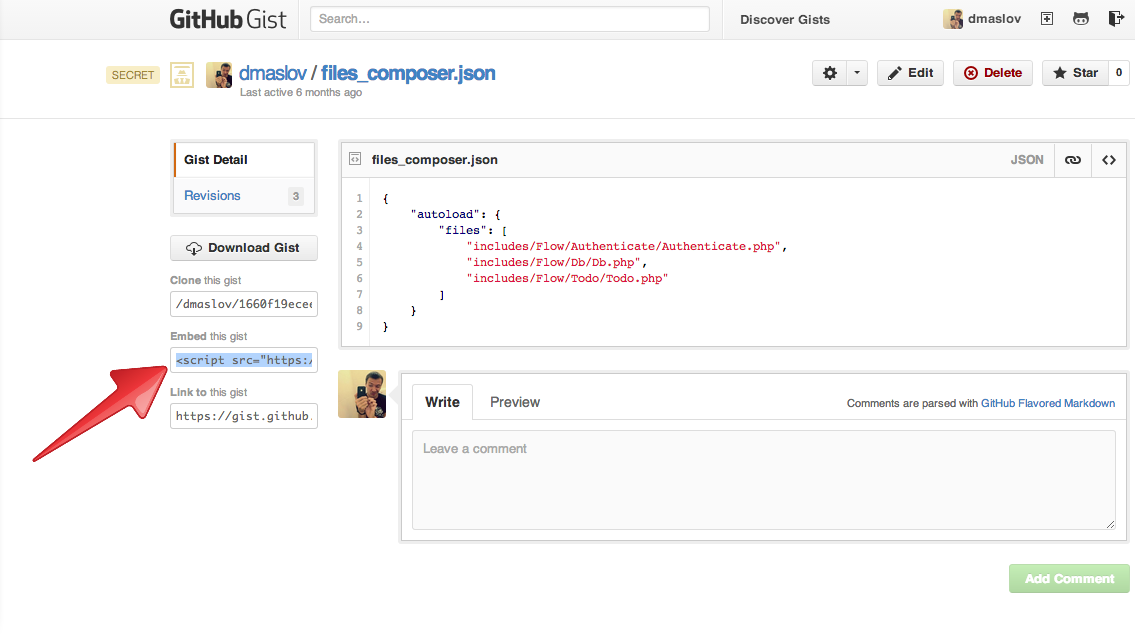Click the Octocat logo in the header
This screenshot has width=1135, height=634.
tap(1082, 18)
